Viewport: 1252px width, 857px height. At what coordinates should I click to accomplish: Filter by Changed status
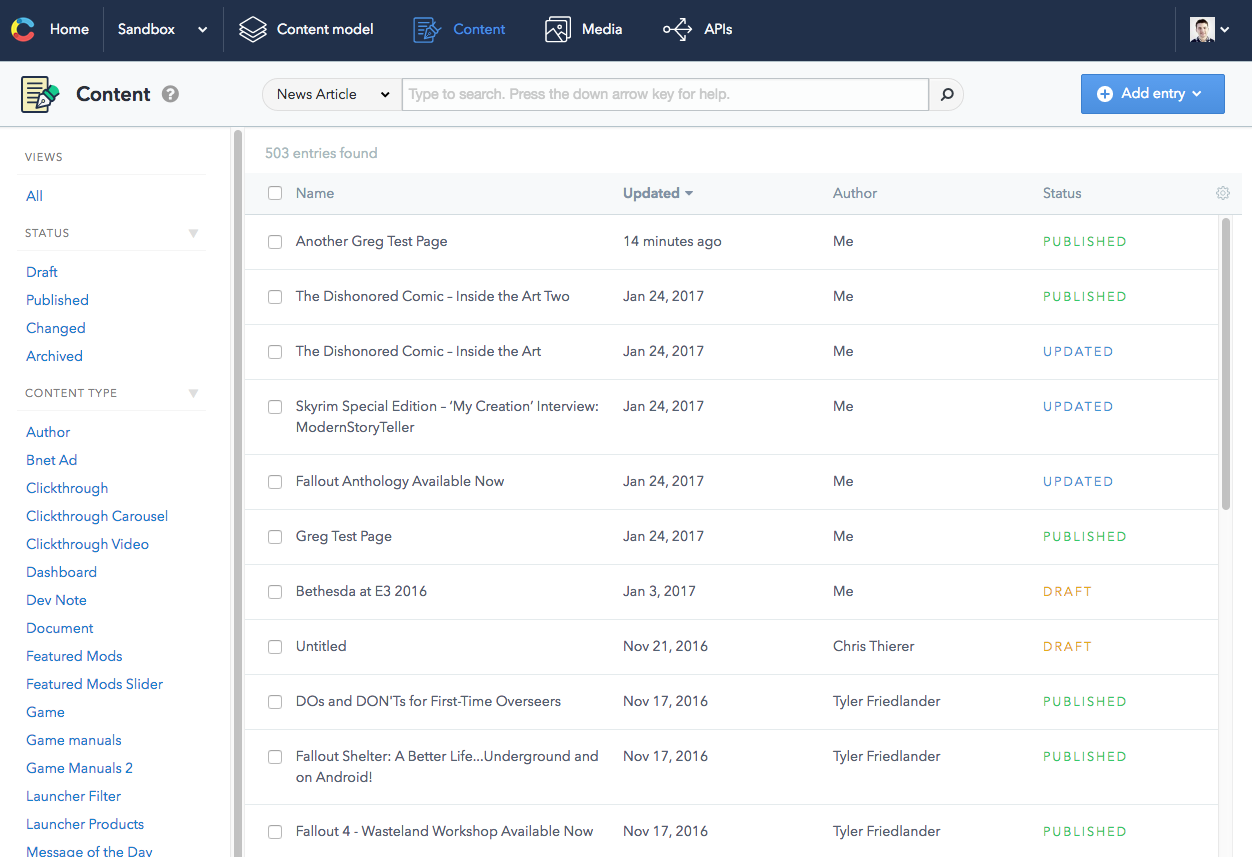tap(56, 328)
